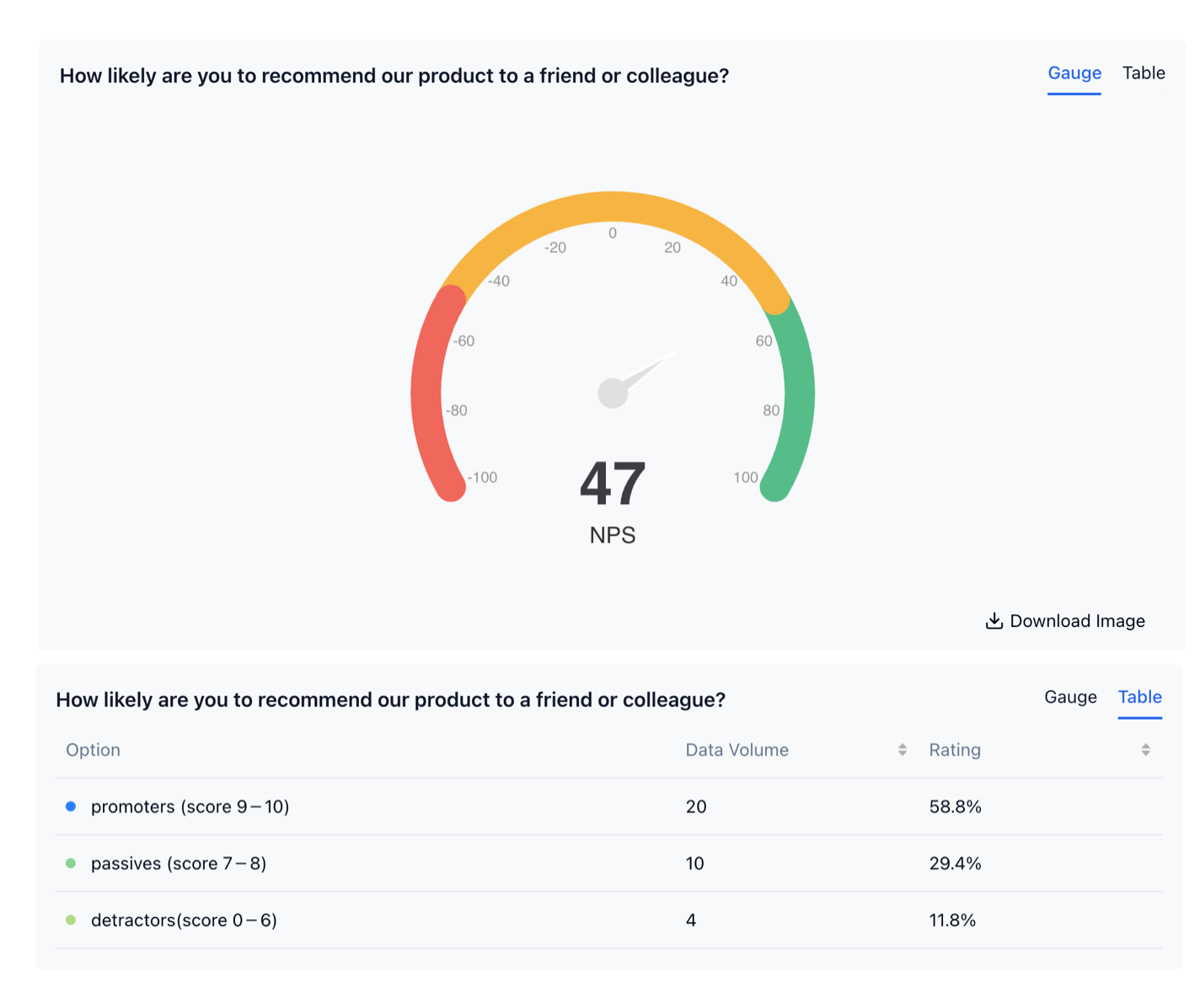Click the NPS score value 47

(x=613, y=483)
